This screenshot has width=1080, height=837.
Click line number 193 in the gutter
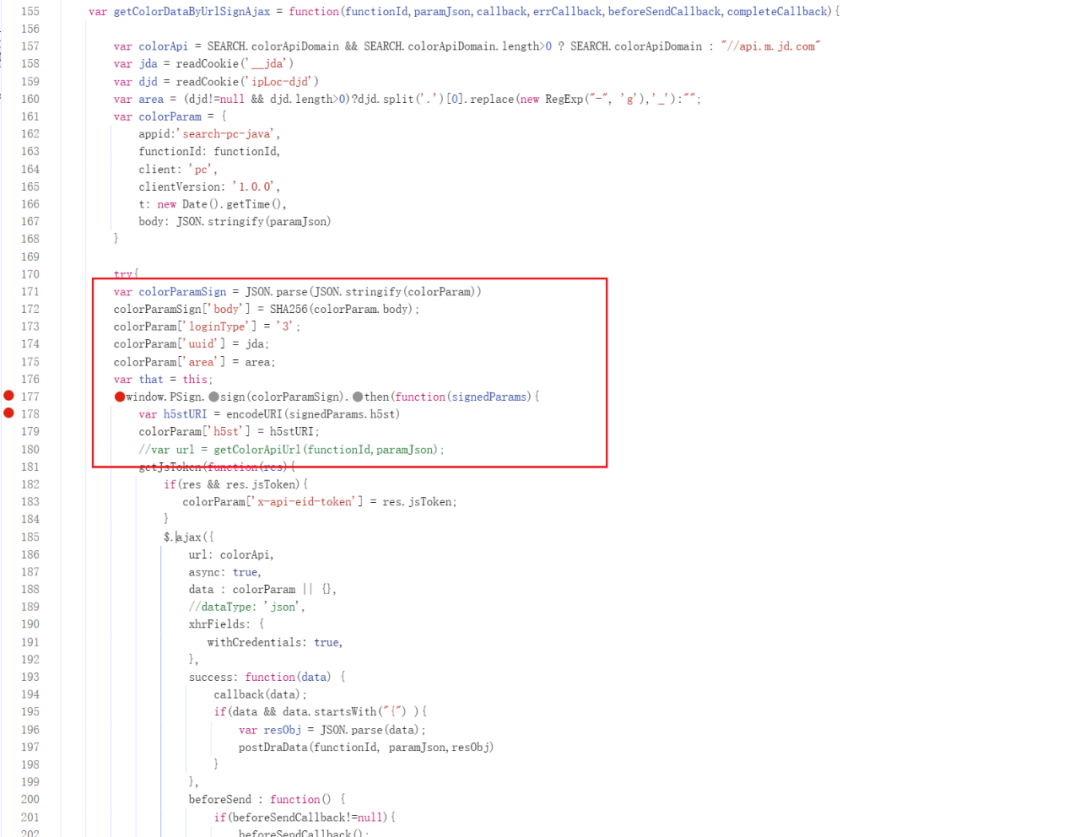pyautogui.click(x=30, y=677)
